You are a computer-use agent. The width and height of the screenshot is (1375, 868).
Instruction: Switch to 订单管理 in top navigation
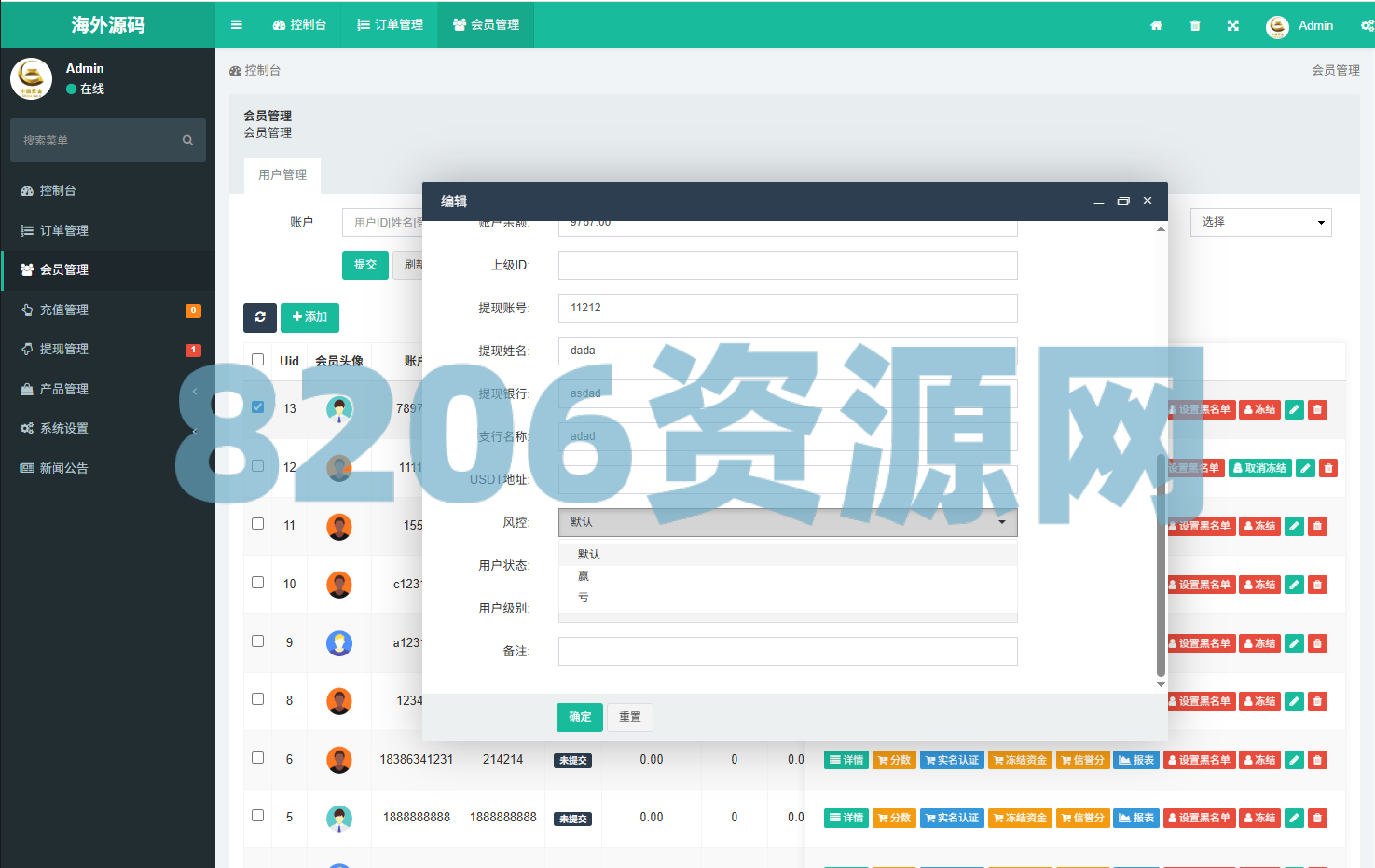391,25
